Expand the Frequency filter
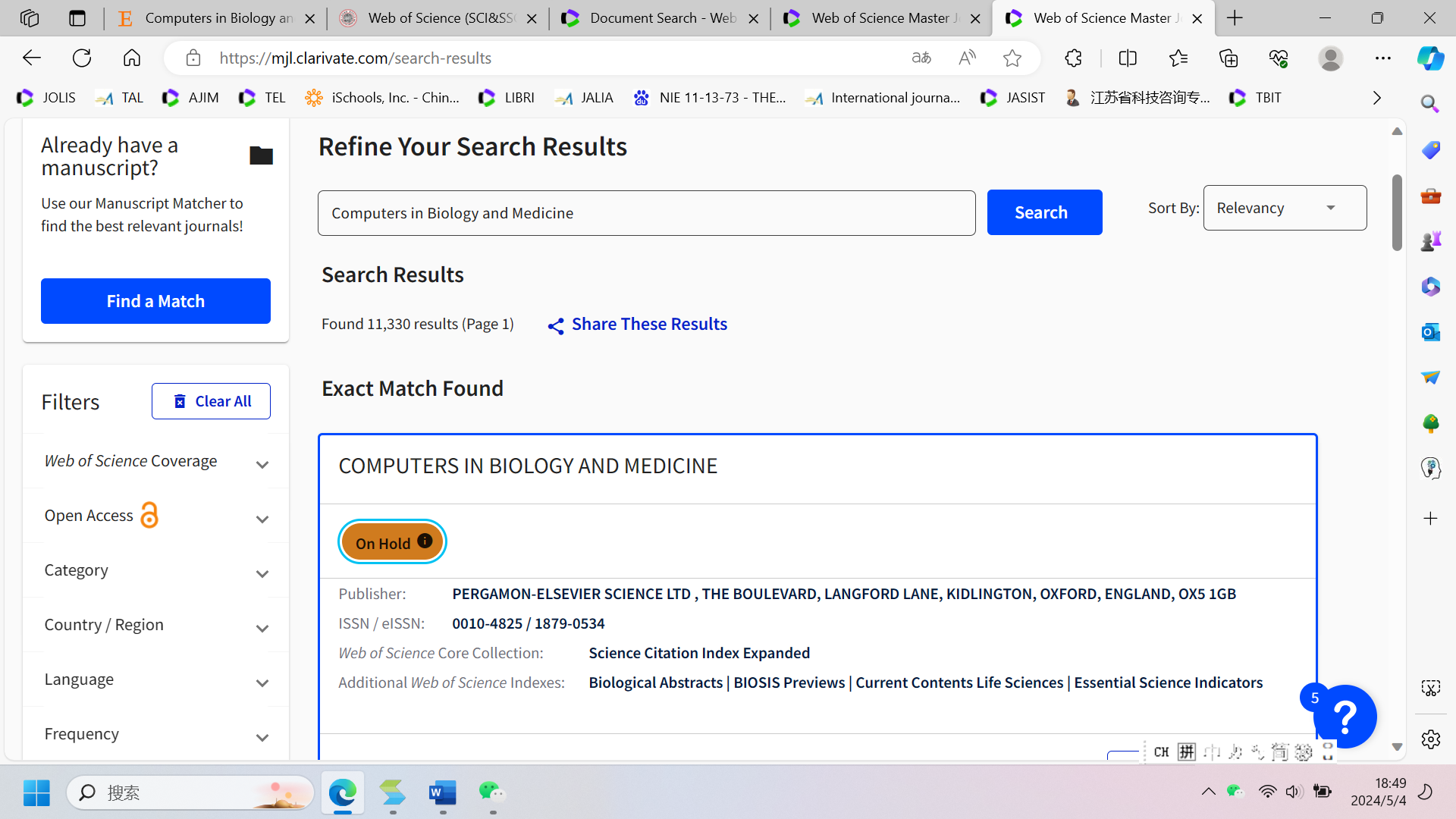The image size is (1456, 819). [x=155, y=735]
